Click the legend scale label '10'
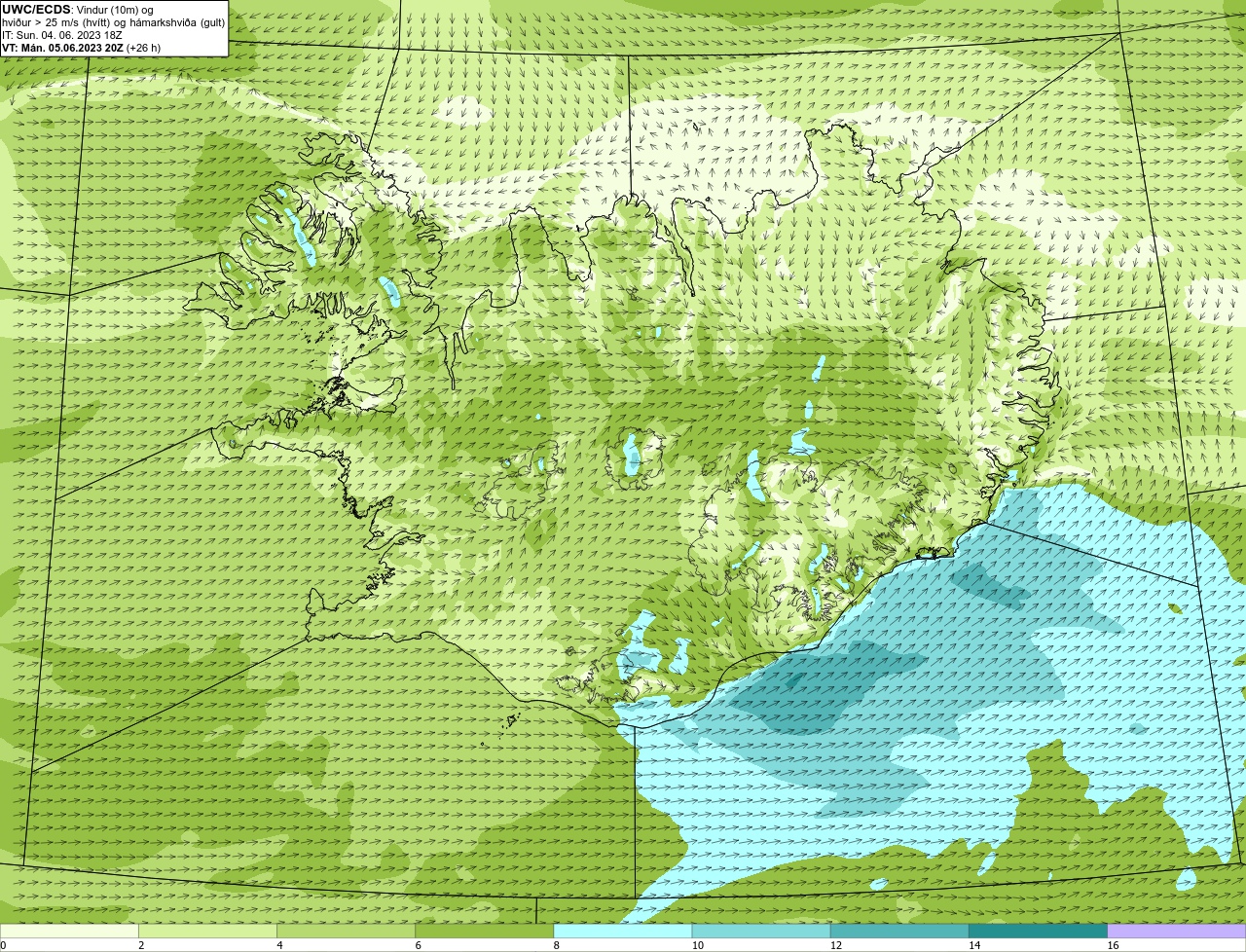 [697, 945]
